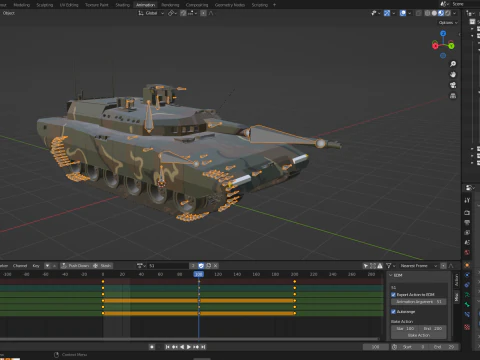The height and width of the screenshot is (360, 480).
Task: Toggle fake user shield for action
Action: click(x=201, y=266)
